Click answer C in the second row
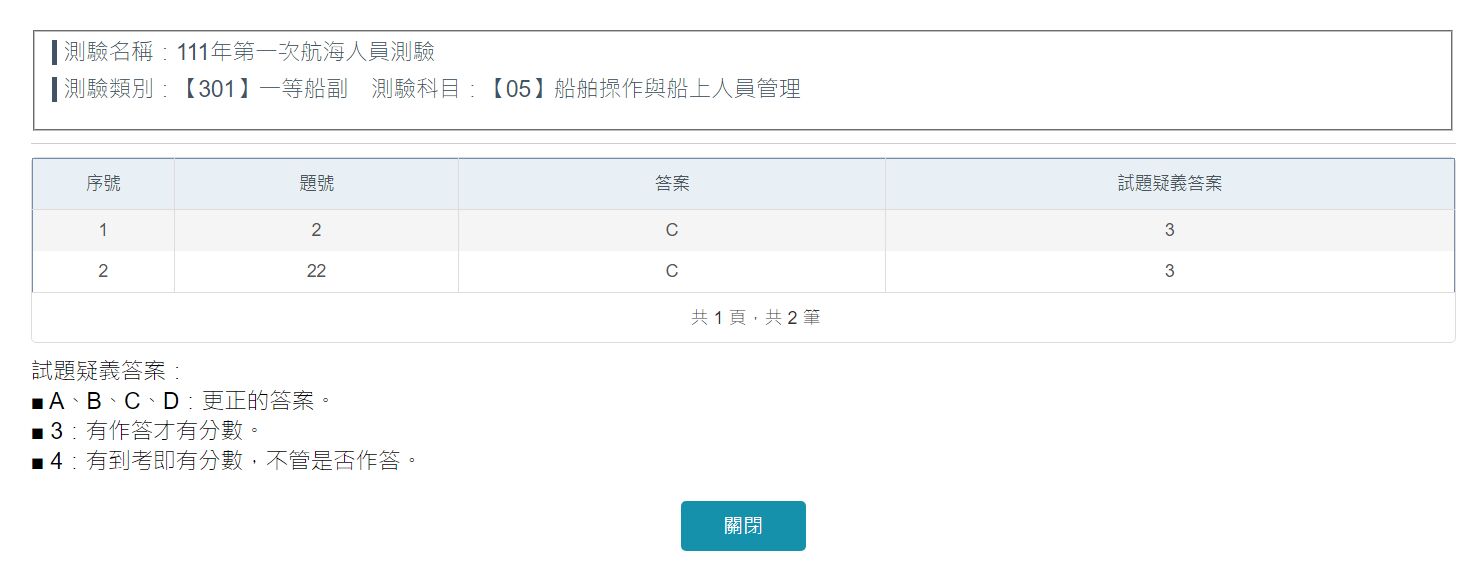 click(671, 271)
